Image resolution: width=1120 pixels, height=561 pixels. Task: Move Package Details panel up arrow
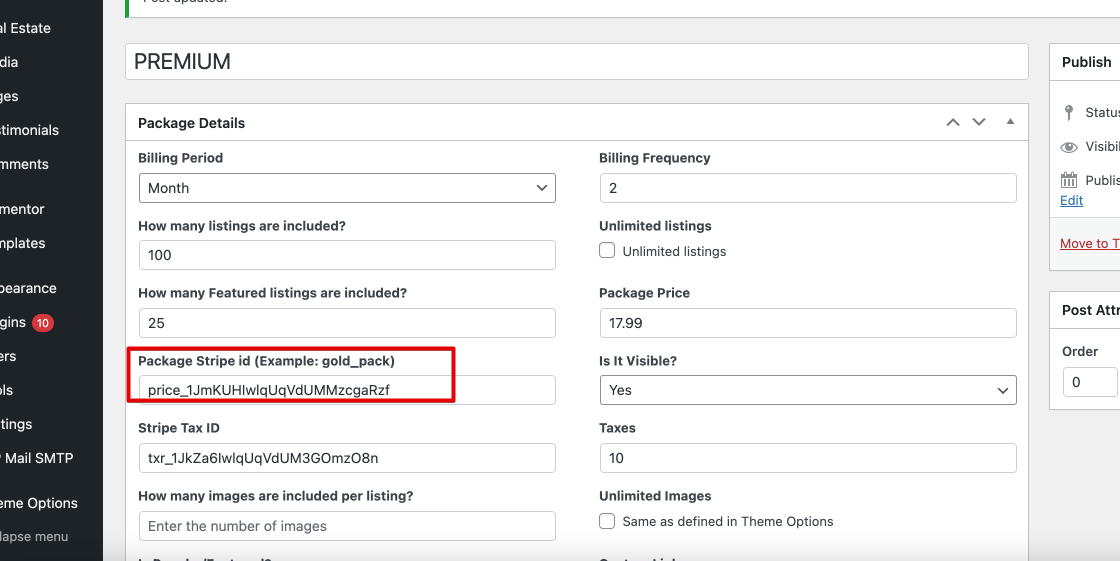click(x=953, y=122)
